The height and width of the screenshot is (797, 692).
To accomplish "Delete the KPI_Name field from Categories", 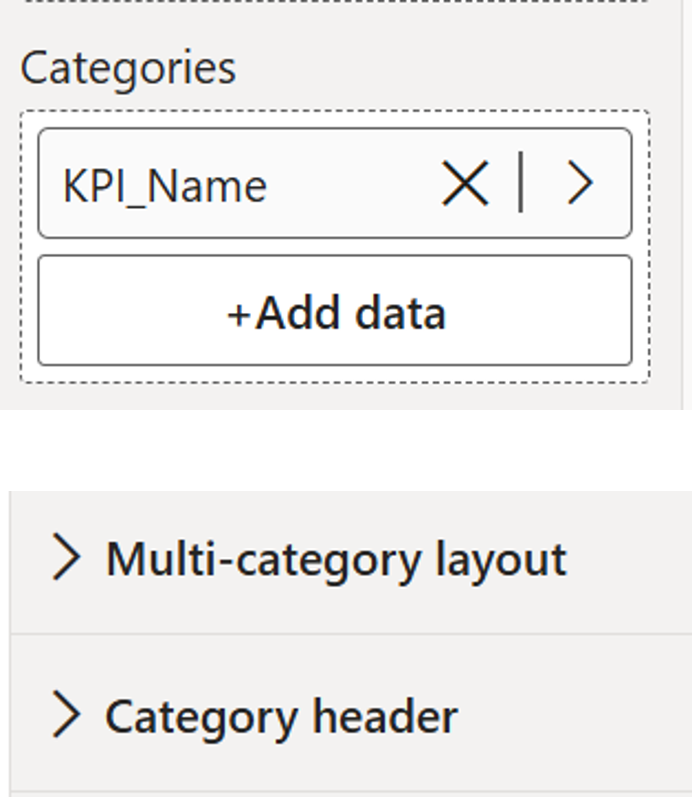I will [x=464, y=184].
